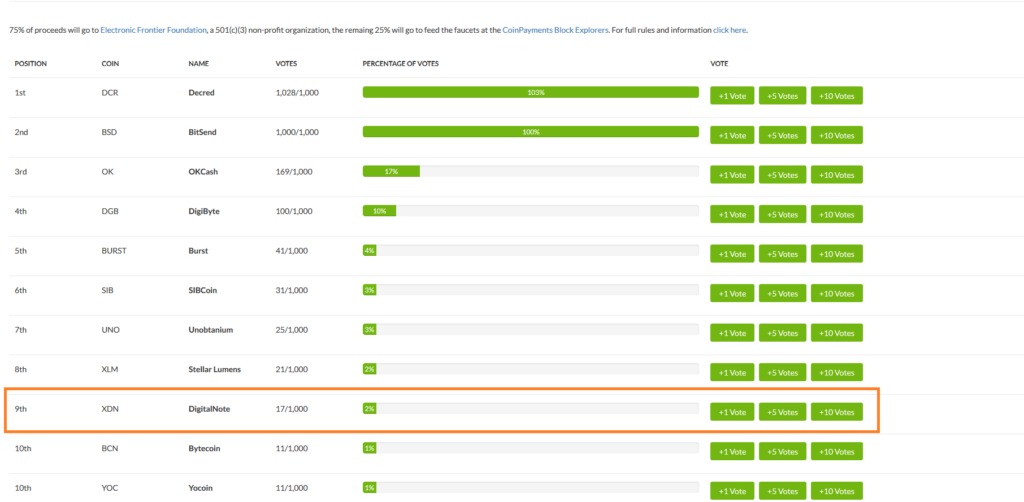Image resolution: width=1024 pixels, height=502 pixels.
Task: Click the XDN coin symbol
Action: [x=109, y=409]
